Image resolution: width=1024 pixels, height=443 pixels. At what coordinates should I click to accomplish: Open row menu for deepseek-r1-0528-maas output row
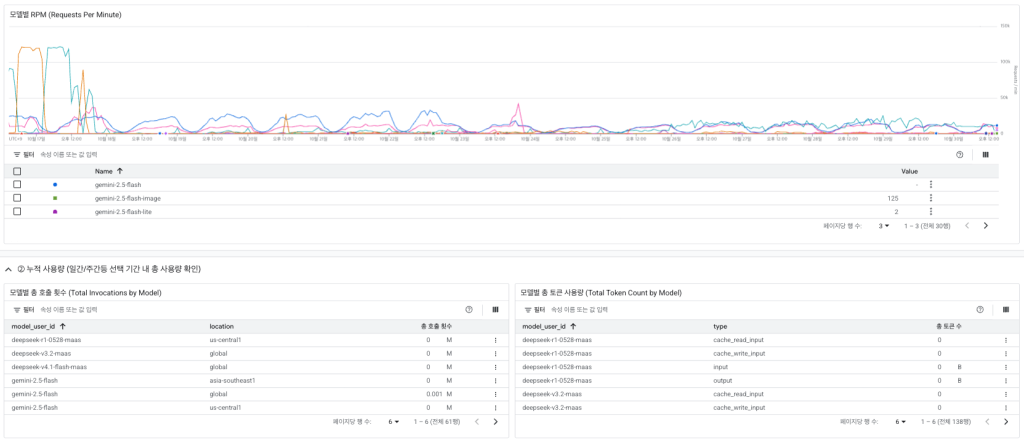pyautogui.click(x=1006, y=380)
